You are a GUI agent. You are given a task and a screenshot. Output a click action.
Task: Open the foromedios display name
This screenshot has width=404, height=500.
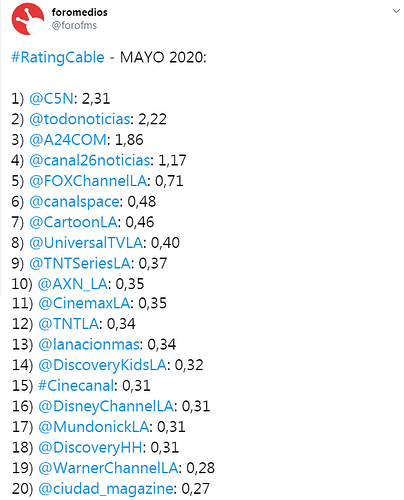click(80, 12)
